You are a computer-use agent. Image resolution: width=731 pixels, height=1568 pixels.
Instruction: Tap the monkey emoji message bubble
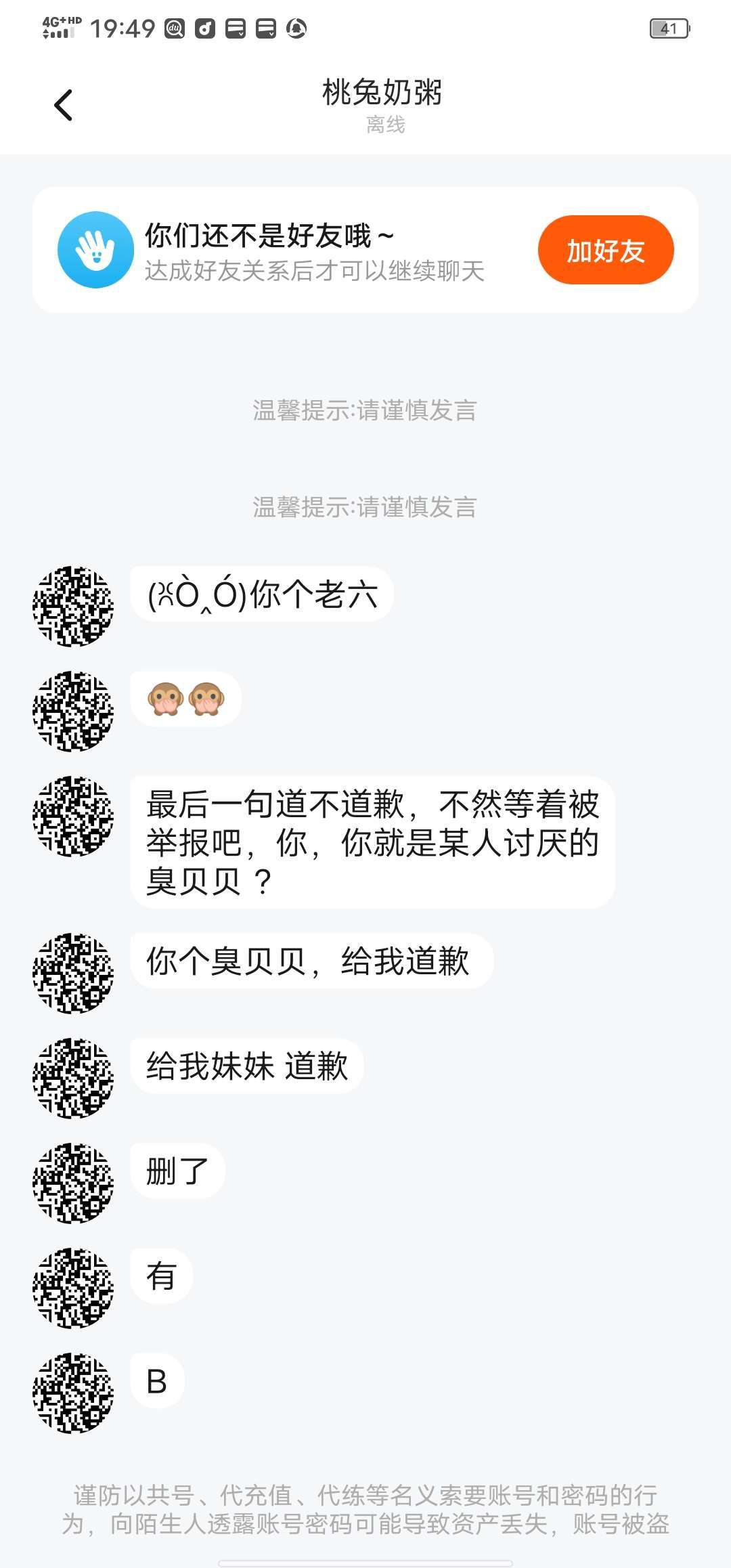point(186,699)
